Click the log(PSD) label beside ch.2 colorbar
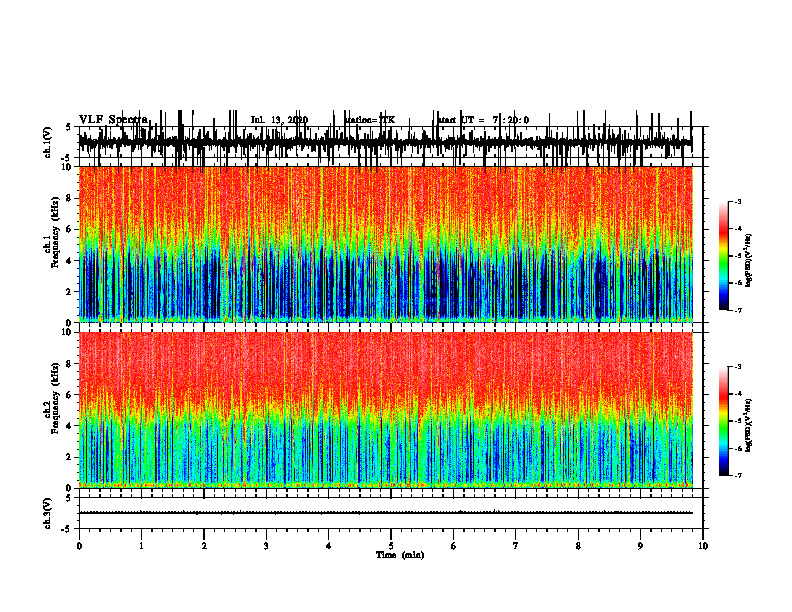792x612 pixels. 749,425
